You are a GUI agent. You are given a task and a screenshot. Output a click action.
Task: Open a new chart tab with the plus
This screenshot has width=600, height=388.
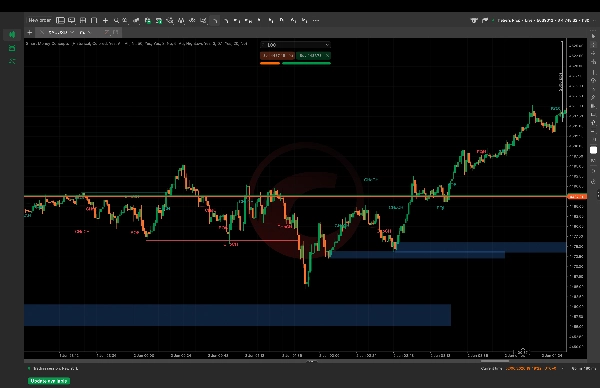29,33
